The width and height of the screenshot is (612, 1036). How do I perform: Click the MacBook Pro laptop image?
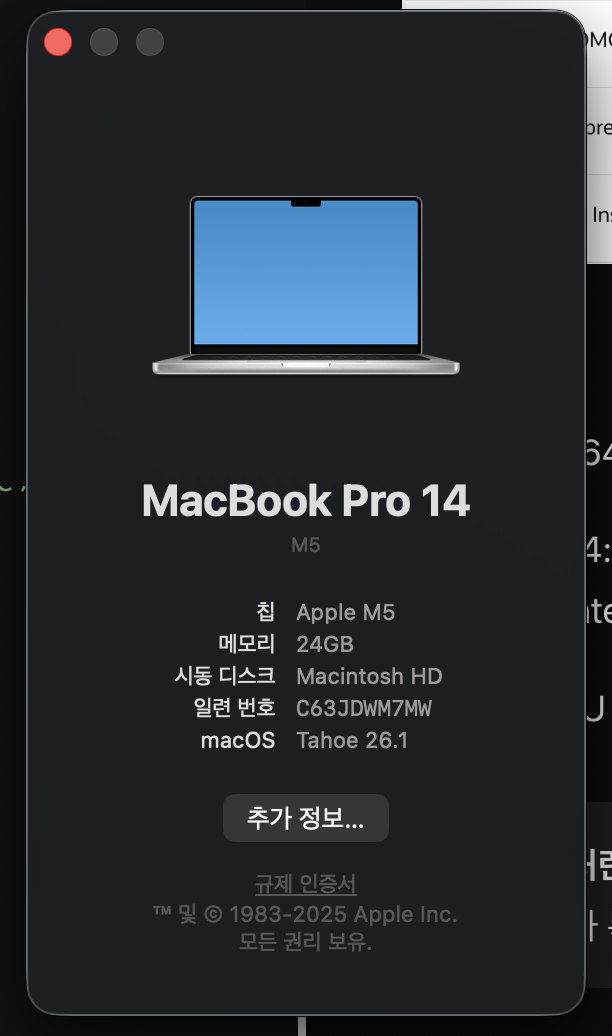tap(306, 285)
